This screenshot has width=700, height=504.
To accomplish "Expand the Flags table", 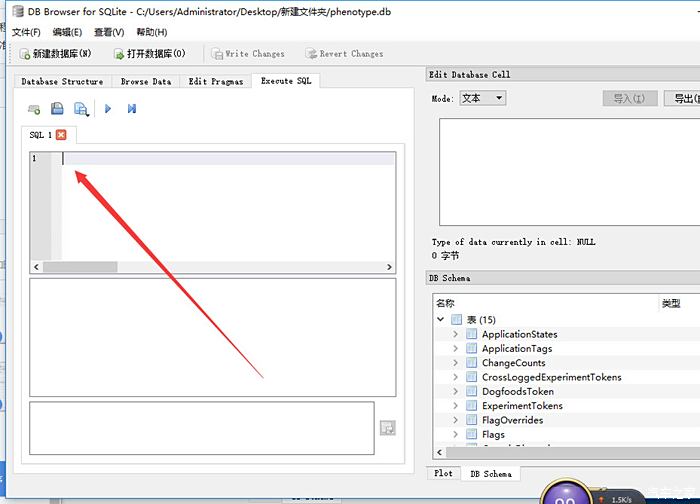I will 455,434.
